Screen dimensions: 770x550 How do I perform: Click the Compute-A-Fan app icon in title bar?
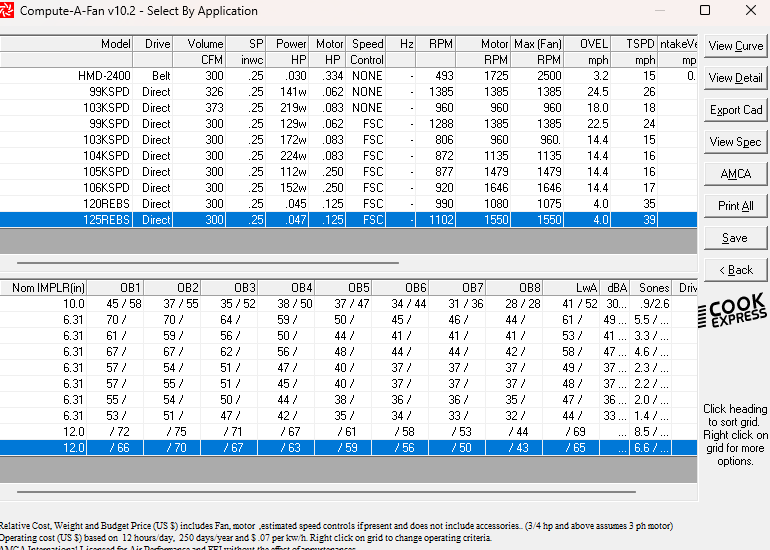(x=9, y=11)
